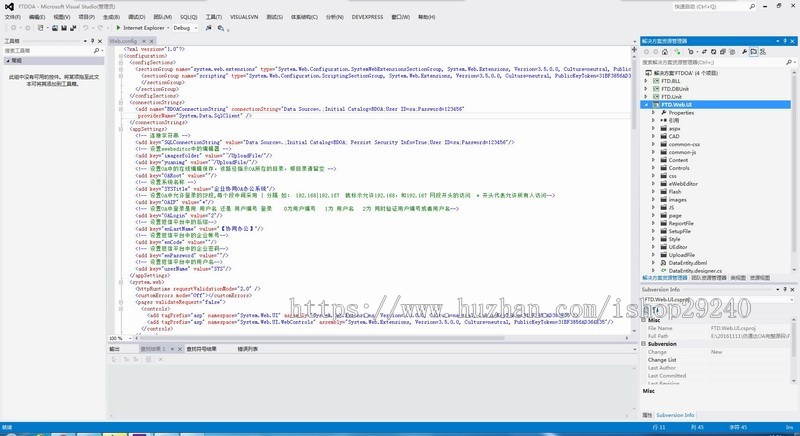Viewport: 800px width, 436px height.
Task: Click Collapse All icon in Solution Explorer
Action: point(722,52)
